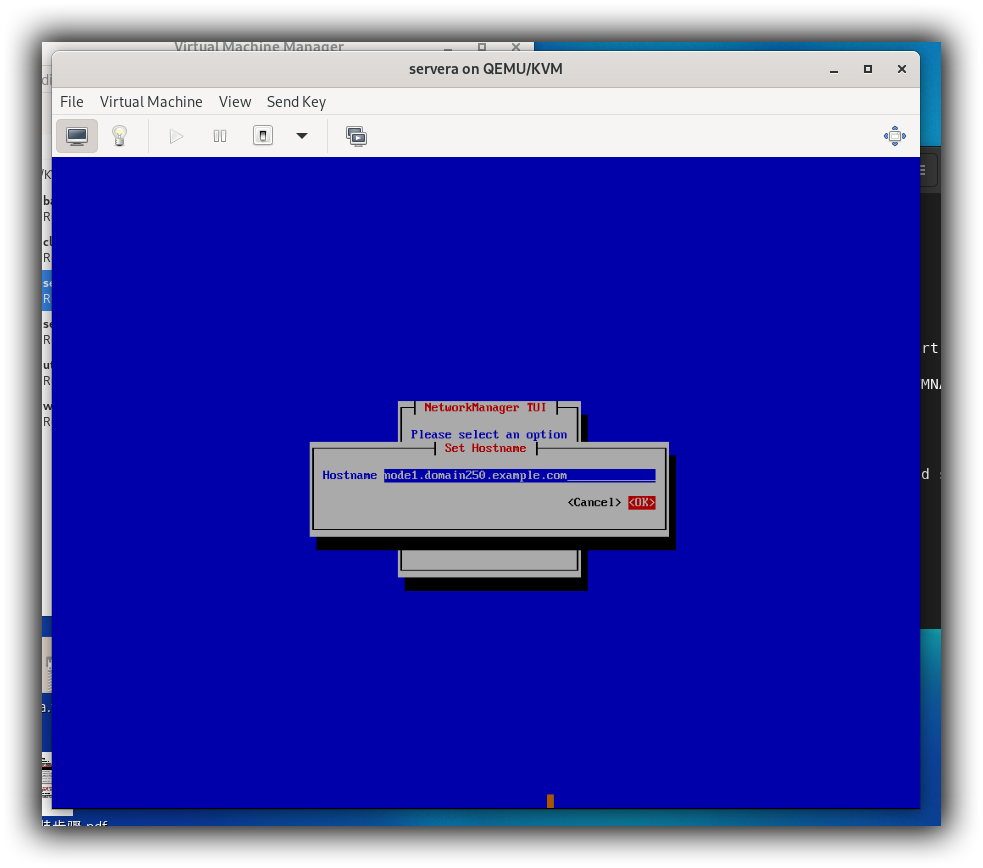Show the graphical console view

[x=77, y=136]
